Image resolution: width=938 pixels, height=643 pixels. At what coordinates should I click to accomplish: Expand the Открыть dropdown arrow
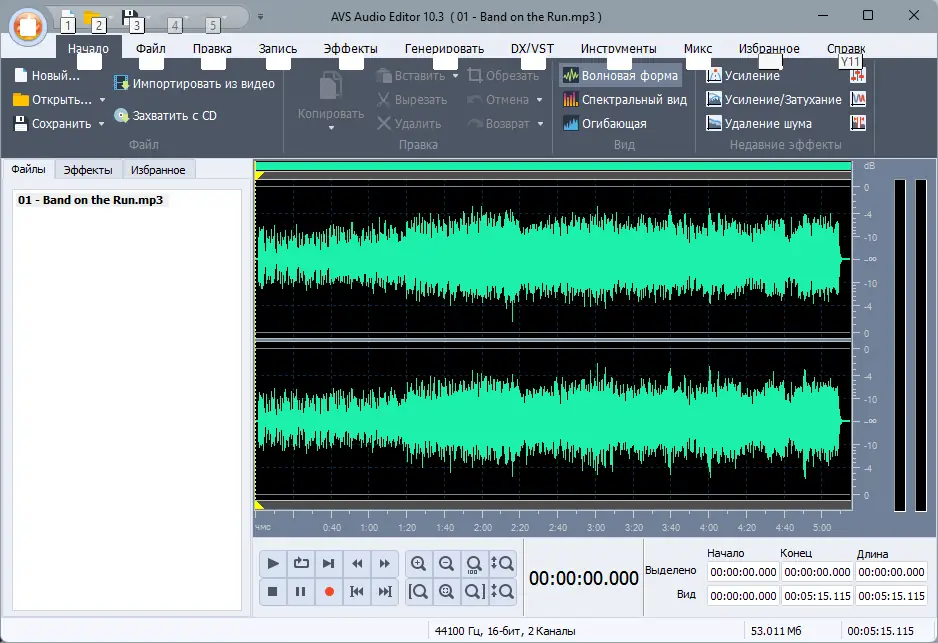pos(102,100)
